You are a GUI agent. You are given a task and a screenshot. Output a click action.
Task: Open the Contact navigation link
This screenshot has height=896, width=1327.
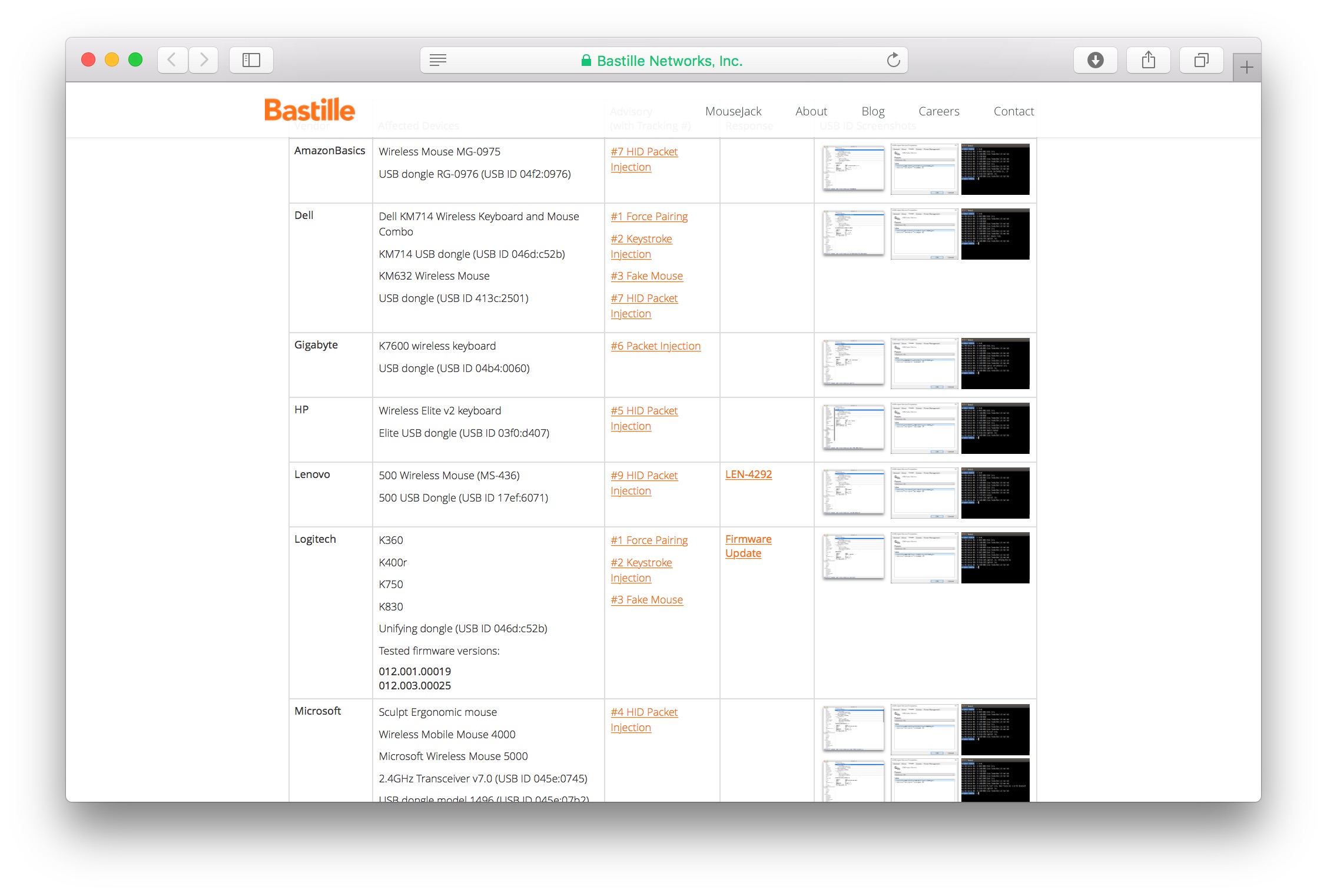click(x=1013, y=111)
